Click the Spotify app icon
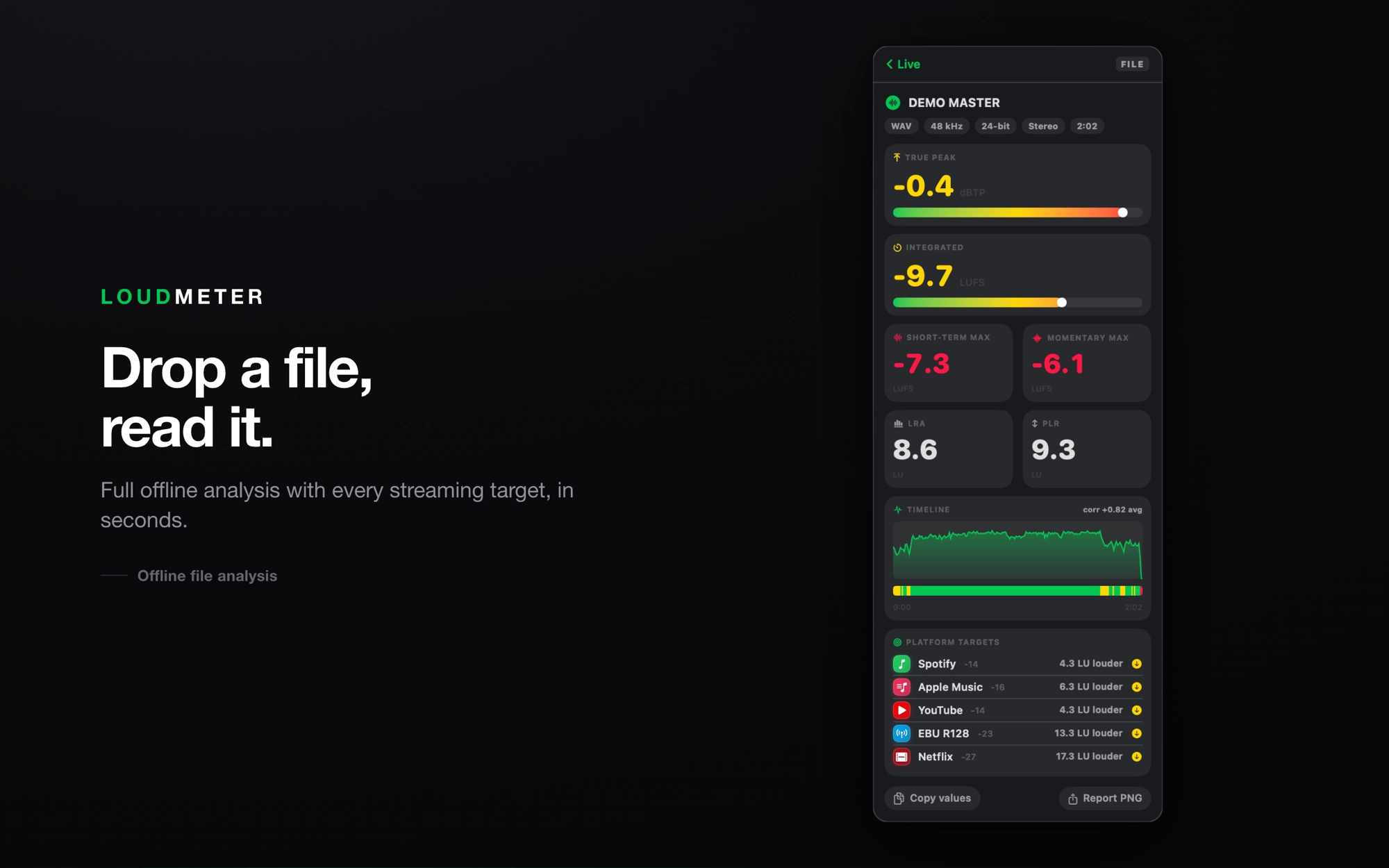1389x868 pixels. click(x=901, y=664)
